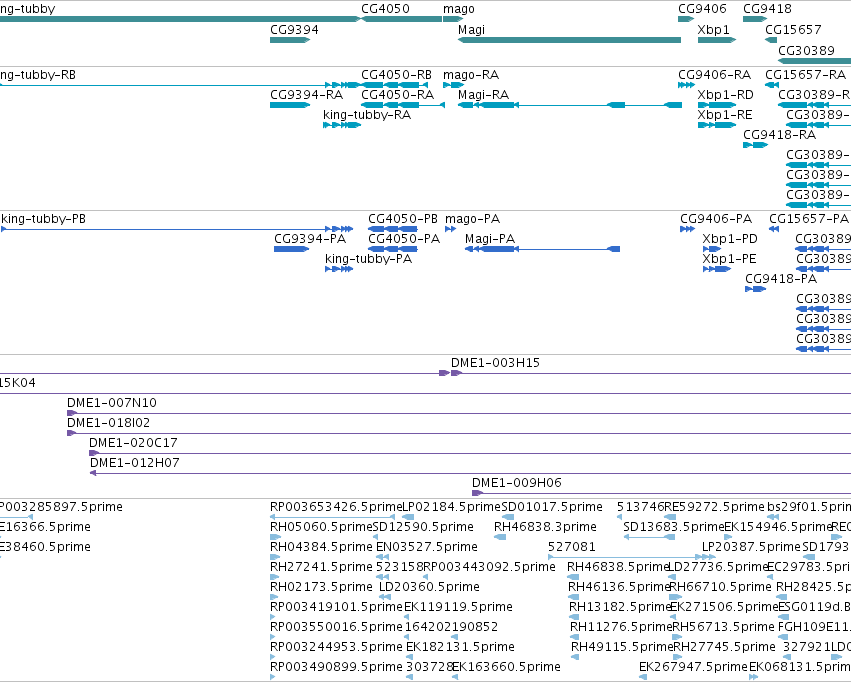Open the EK163660.5prime EST label

point(506,667)
